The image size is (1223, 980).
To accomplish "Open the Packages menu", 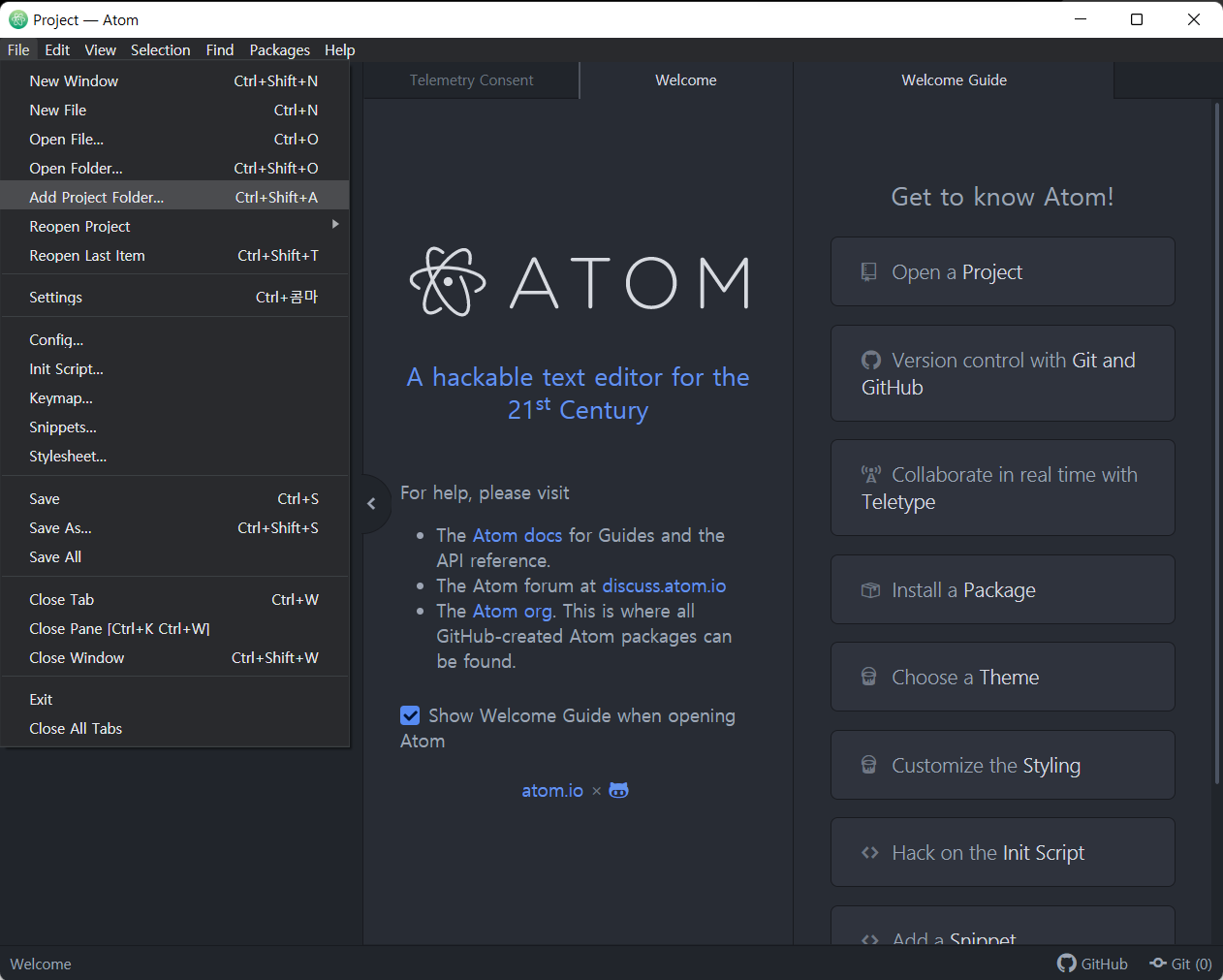I will coord(279,49).
